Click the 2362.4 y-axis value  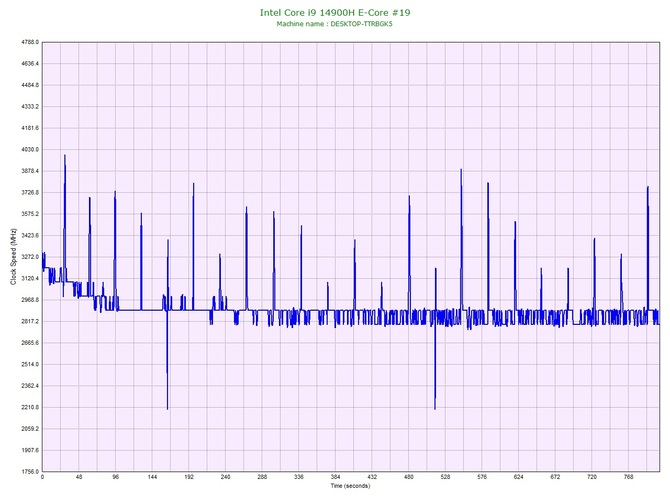[30, 385]
